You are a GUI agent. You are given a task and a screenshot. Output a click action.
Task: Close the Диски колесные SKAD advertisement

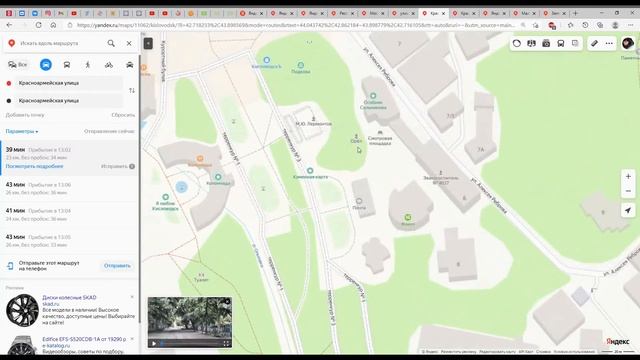132,297
